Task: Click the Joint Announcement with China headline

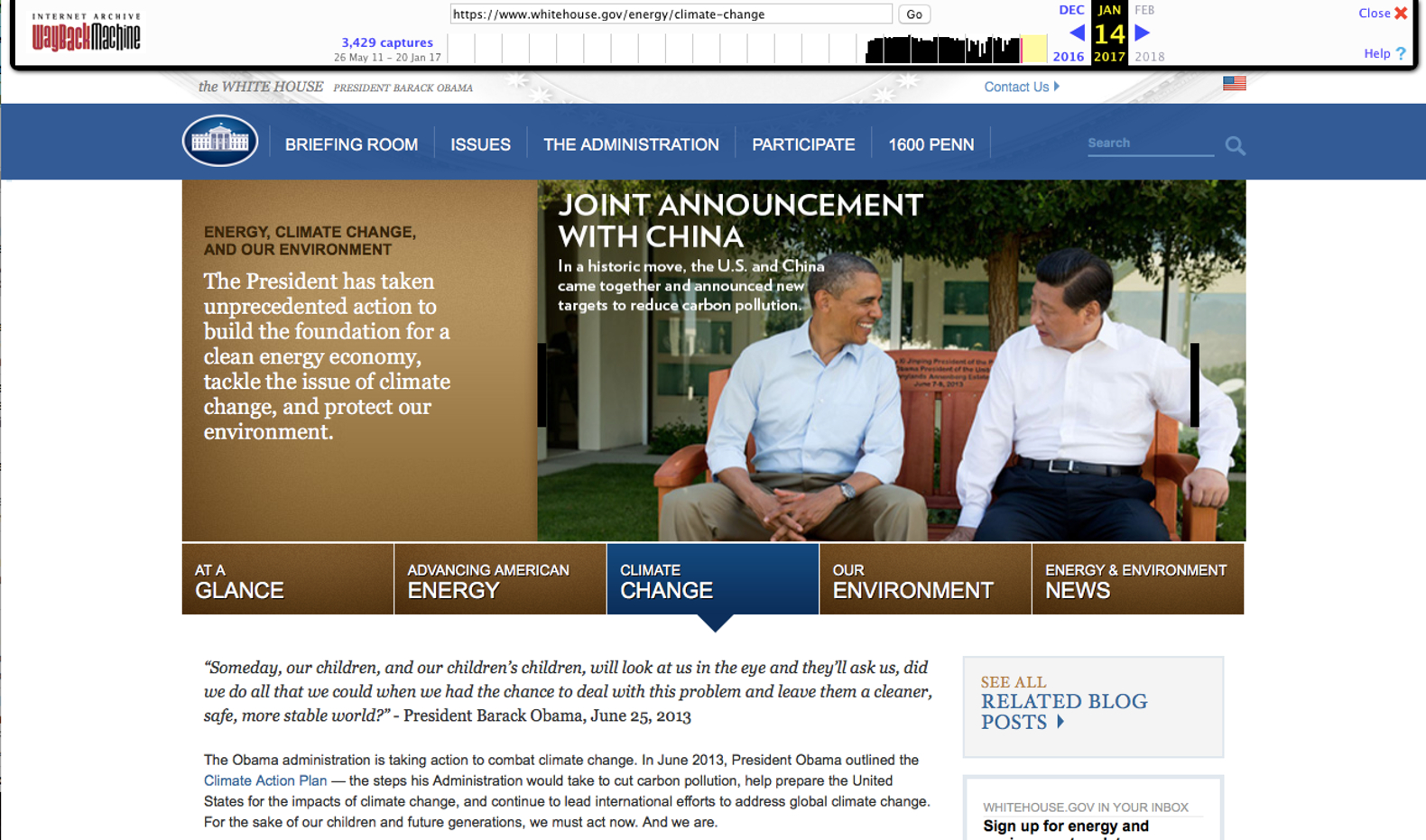Action: coord(740,220)
